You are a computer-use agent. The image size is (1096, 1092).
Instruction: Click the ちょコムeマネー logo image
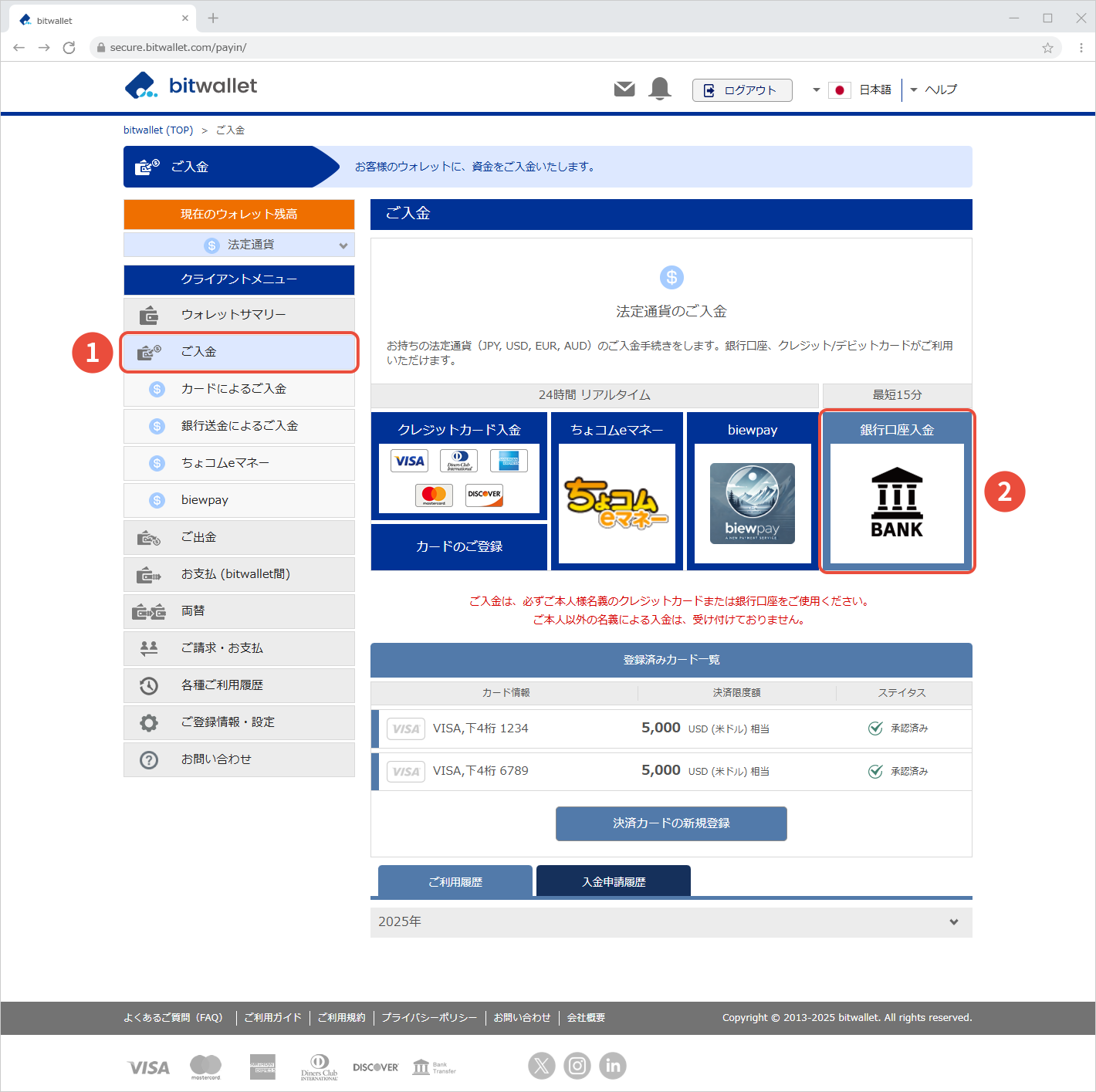click(617, 502)
